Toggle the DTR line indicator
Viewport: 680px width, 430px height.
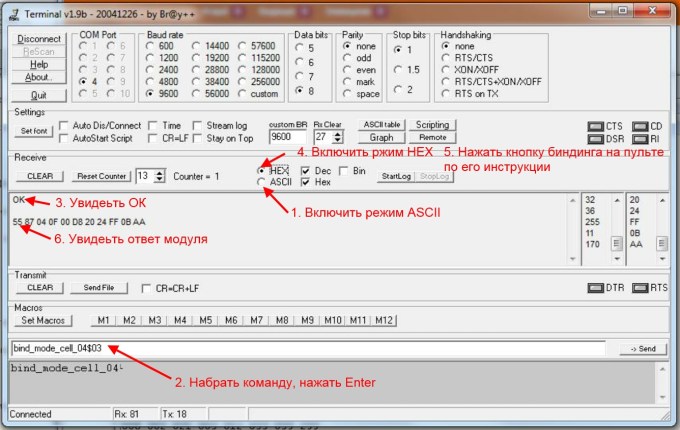[x=595, y=288]
